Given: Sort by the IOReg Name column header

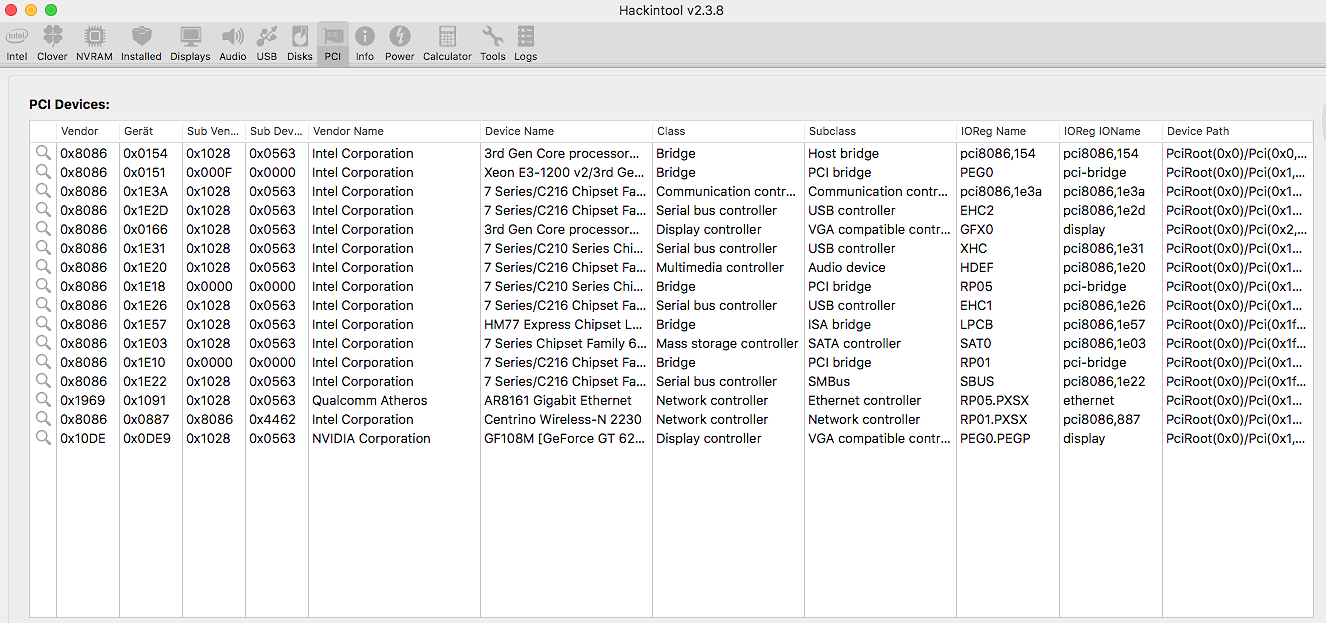Looking at the screenshot, I should point(1008,131).
